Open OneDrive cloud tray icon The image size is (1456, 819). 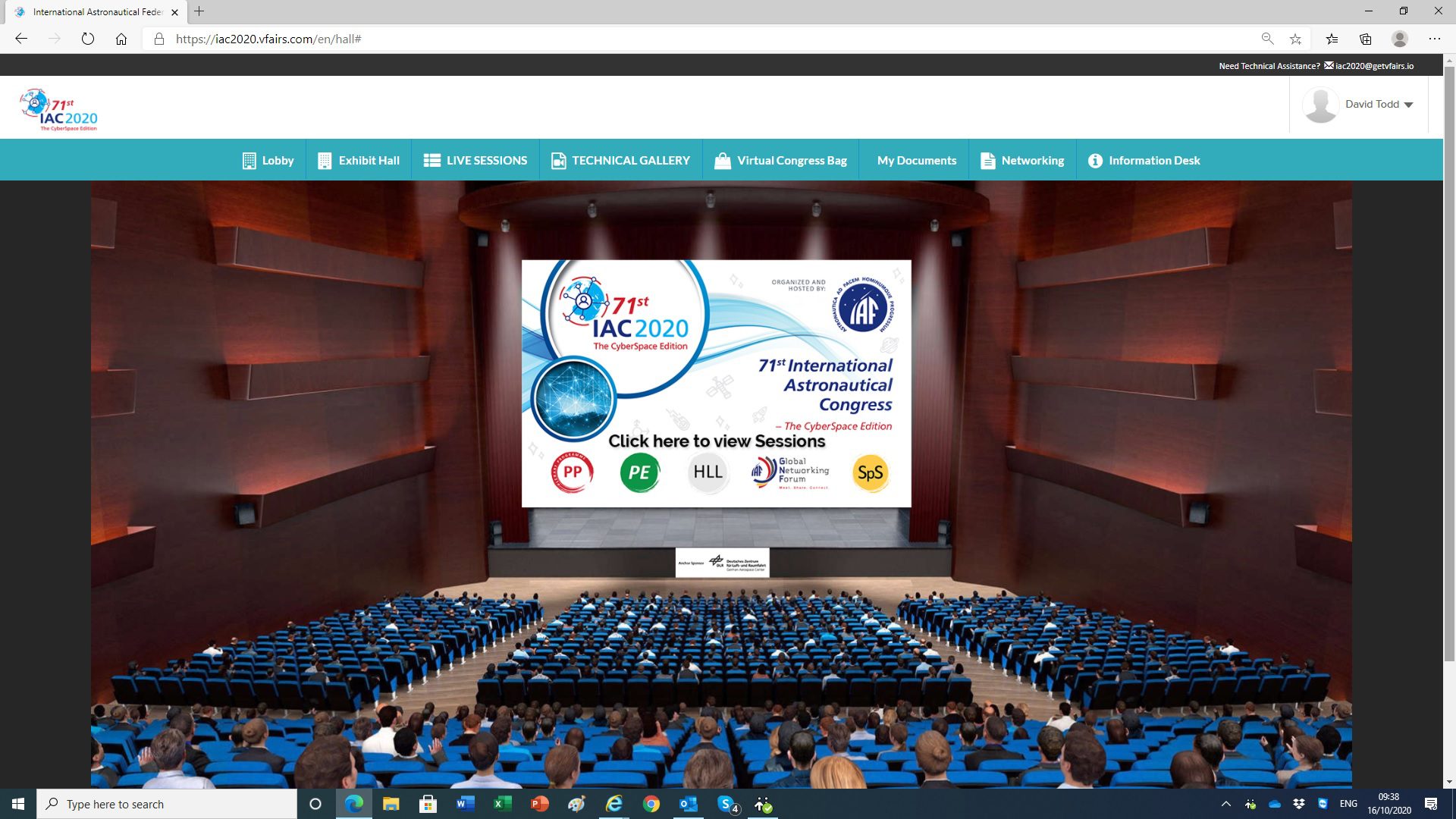(x=1275, y=804)
